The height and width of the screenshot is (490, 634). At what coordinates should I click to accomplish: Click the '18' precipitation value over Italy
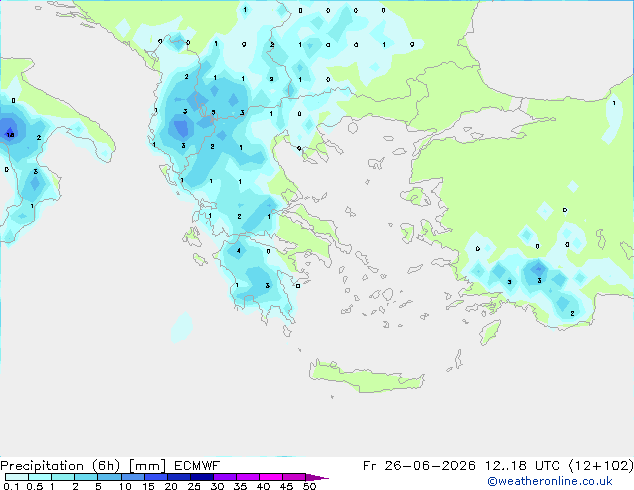click(11, 135)
